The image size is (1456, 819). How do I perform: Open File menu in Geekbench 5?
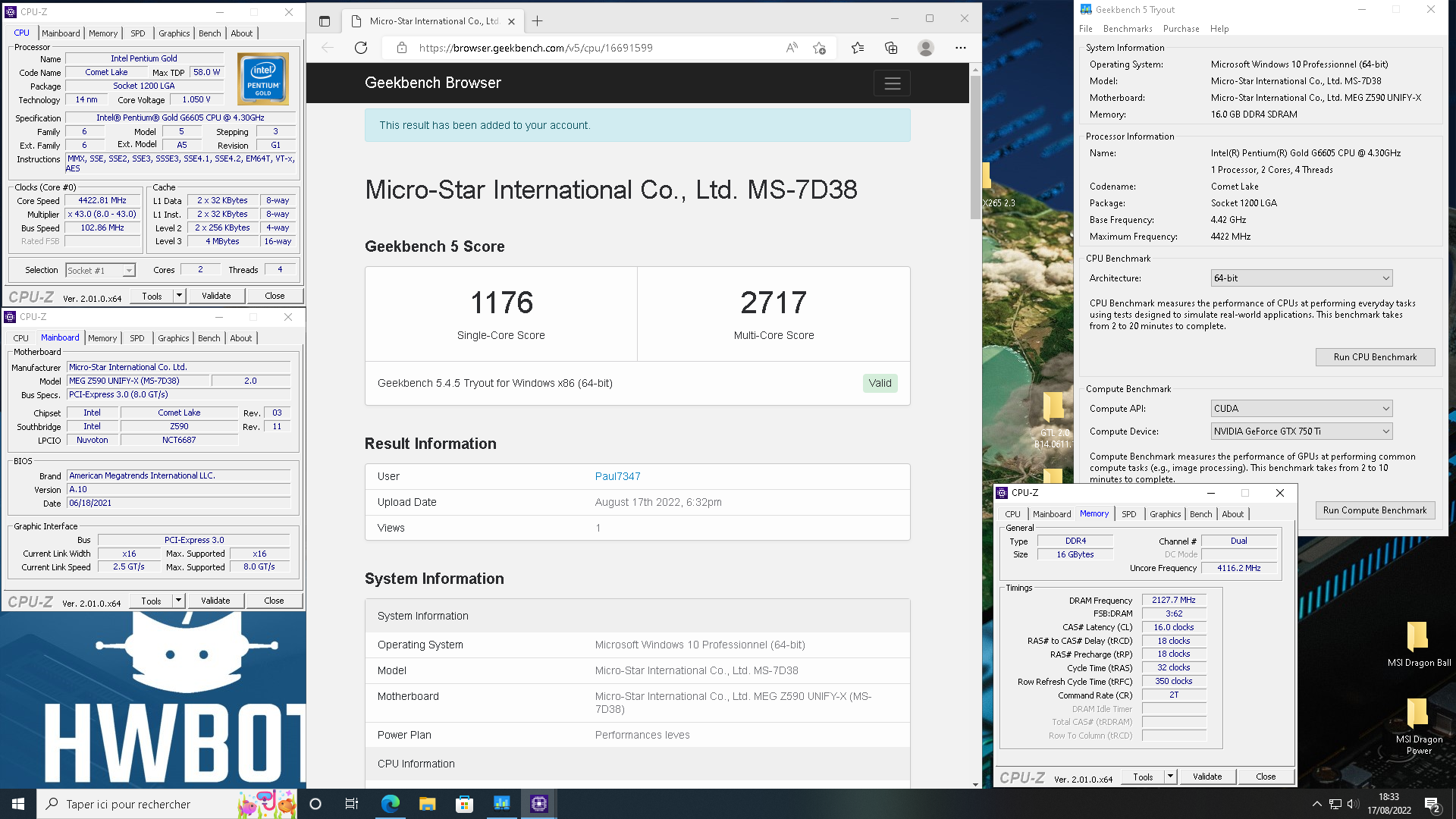[x=1086, y=29]
